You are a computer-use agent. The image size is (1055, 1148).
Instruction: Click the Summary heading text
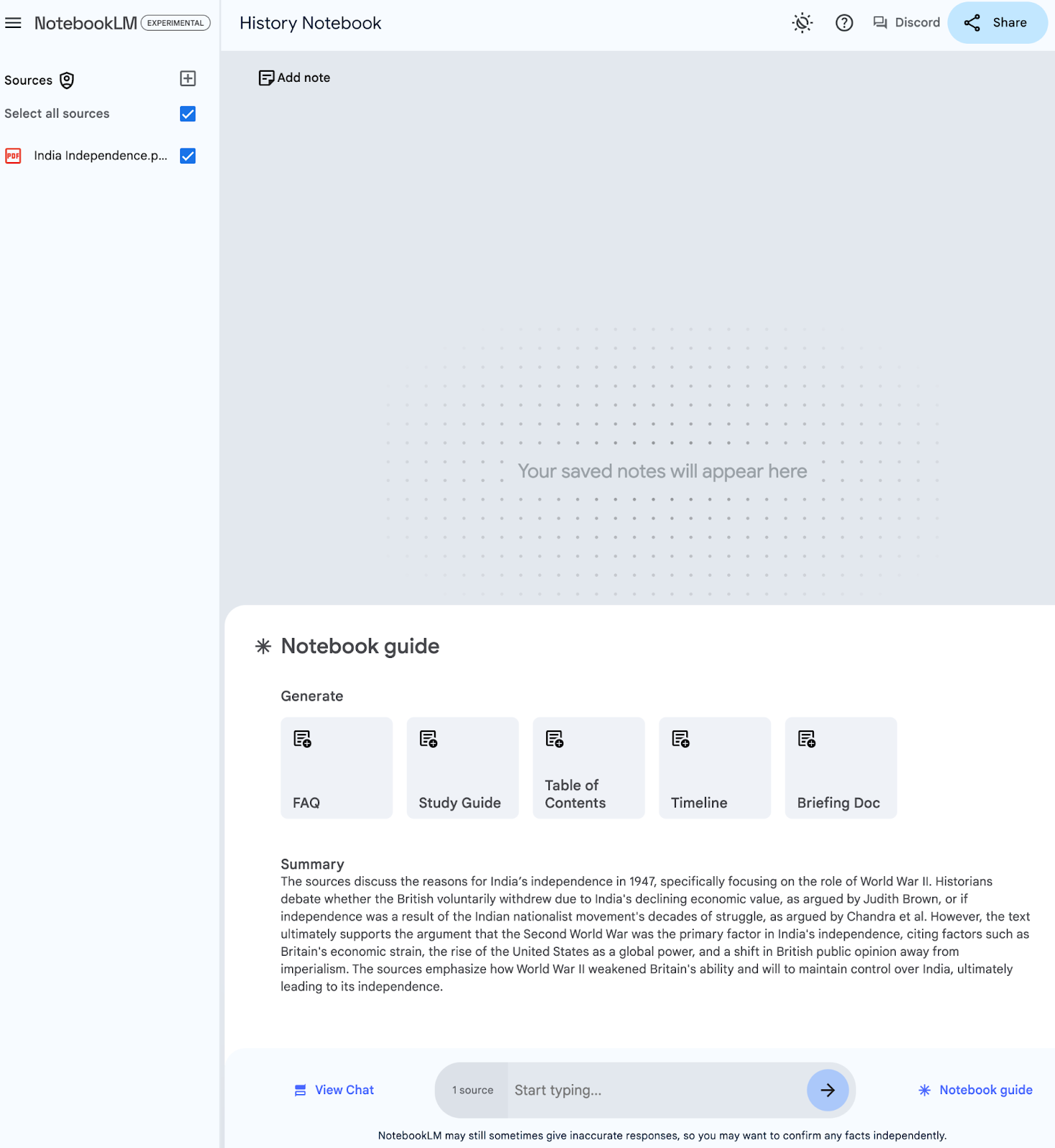(x=312, y=864)
